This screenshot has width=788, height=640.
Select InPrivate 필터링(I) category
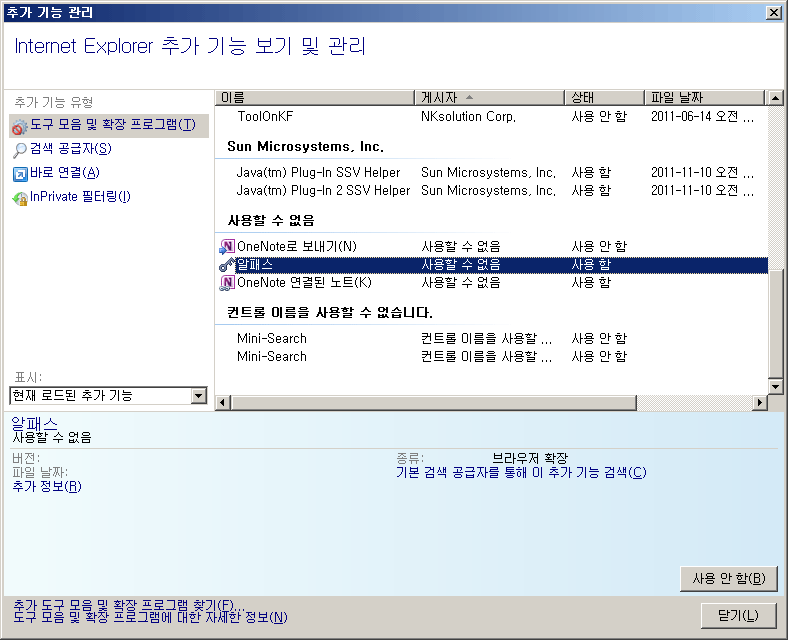(80, 196)
